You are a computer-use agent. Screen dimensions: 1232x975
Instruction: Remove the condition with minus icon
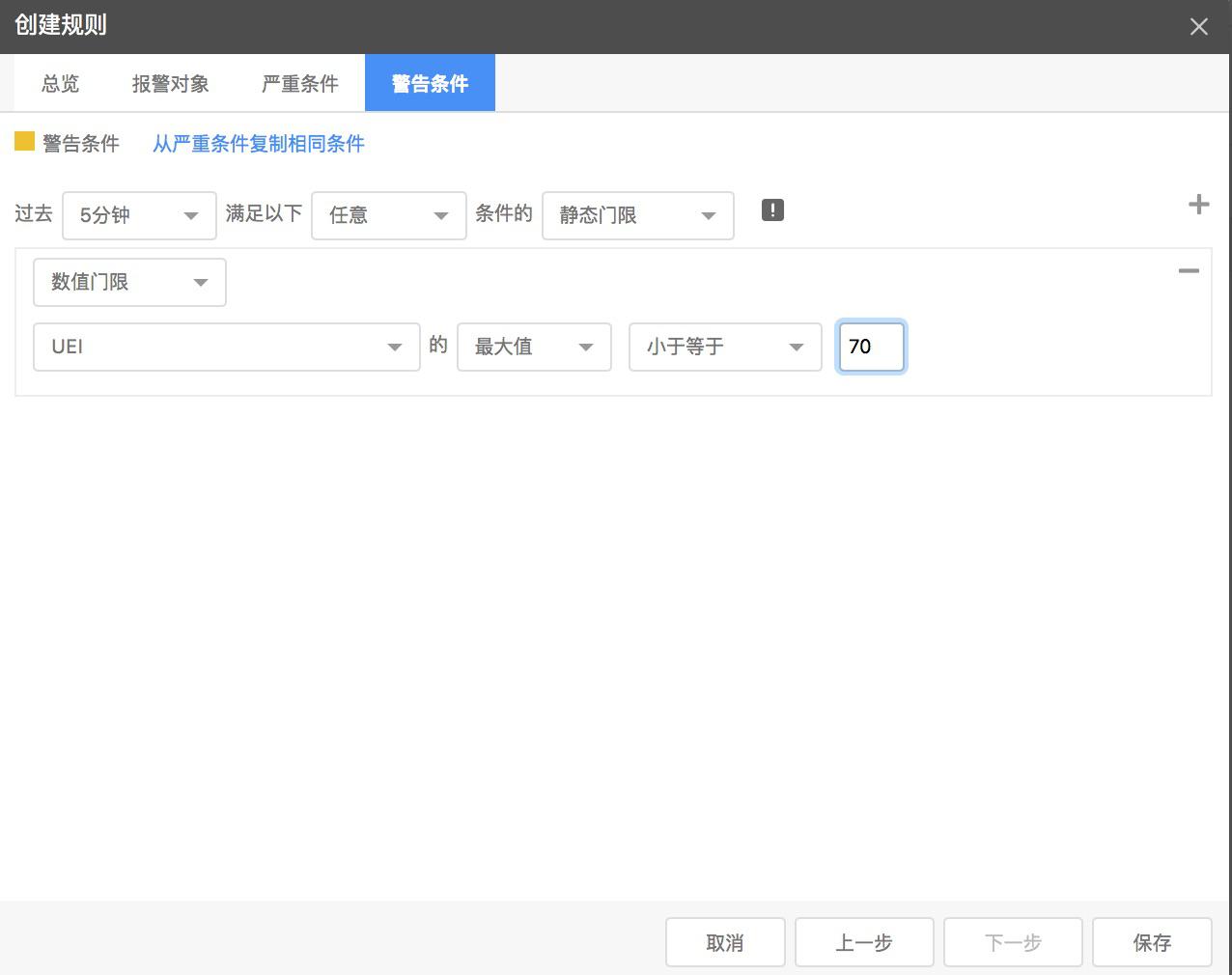(1189, 271)
